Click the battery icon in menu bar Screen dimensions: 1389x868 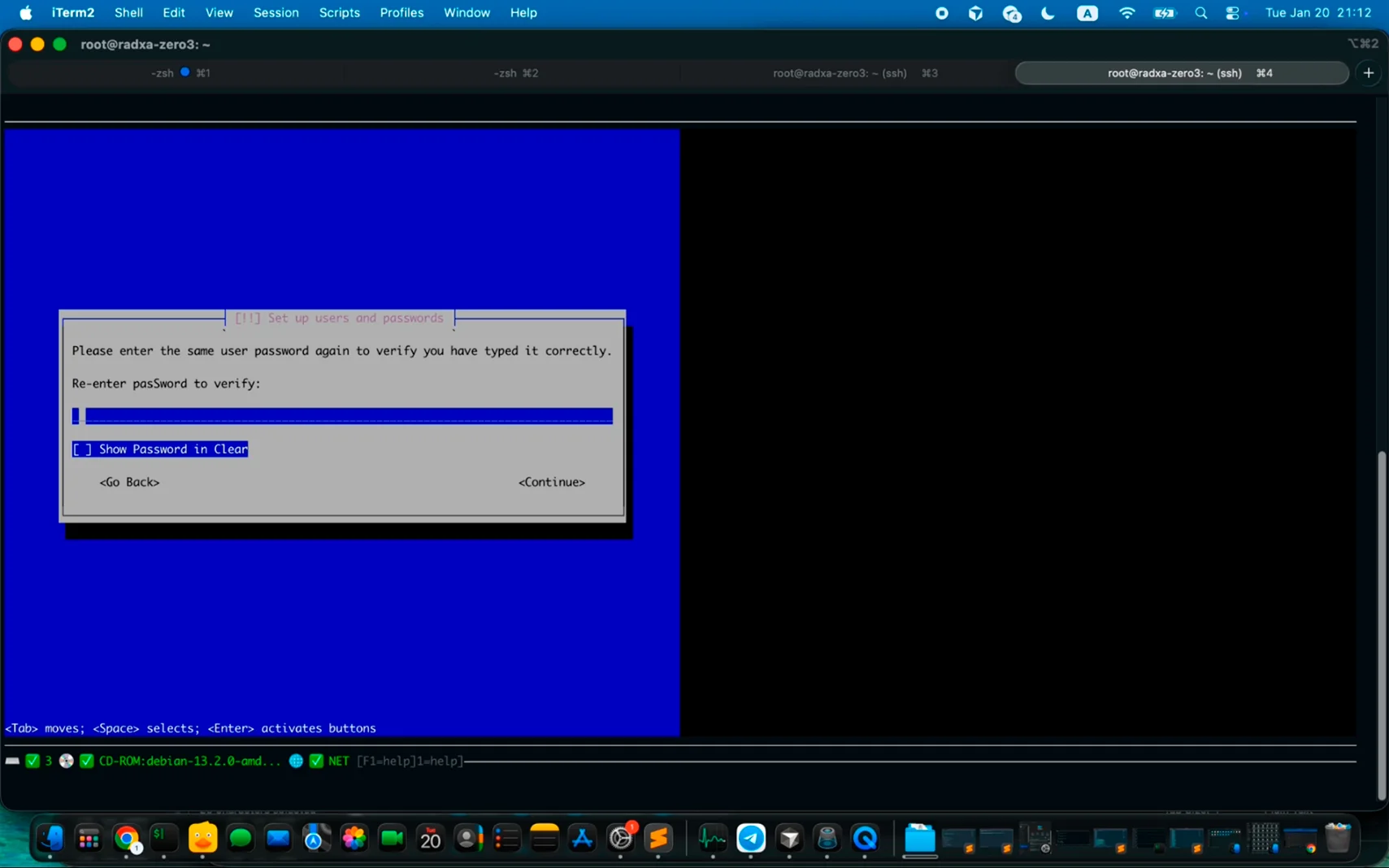tap(1165, 13)
